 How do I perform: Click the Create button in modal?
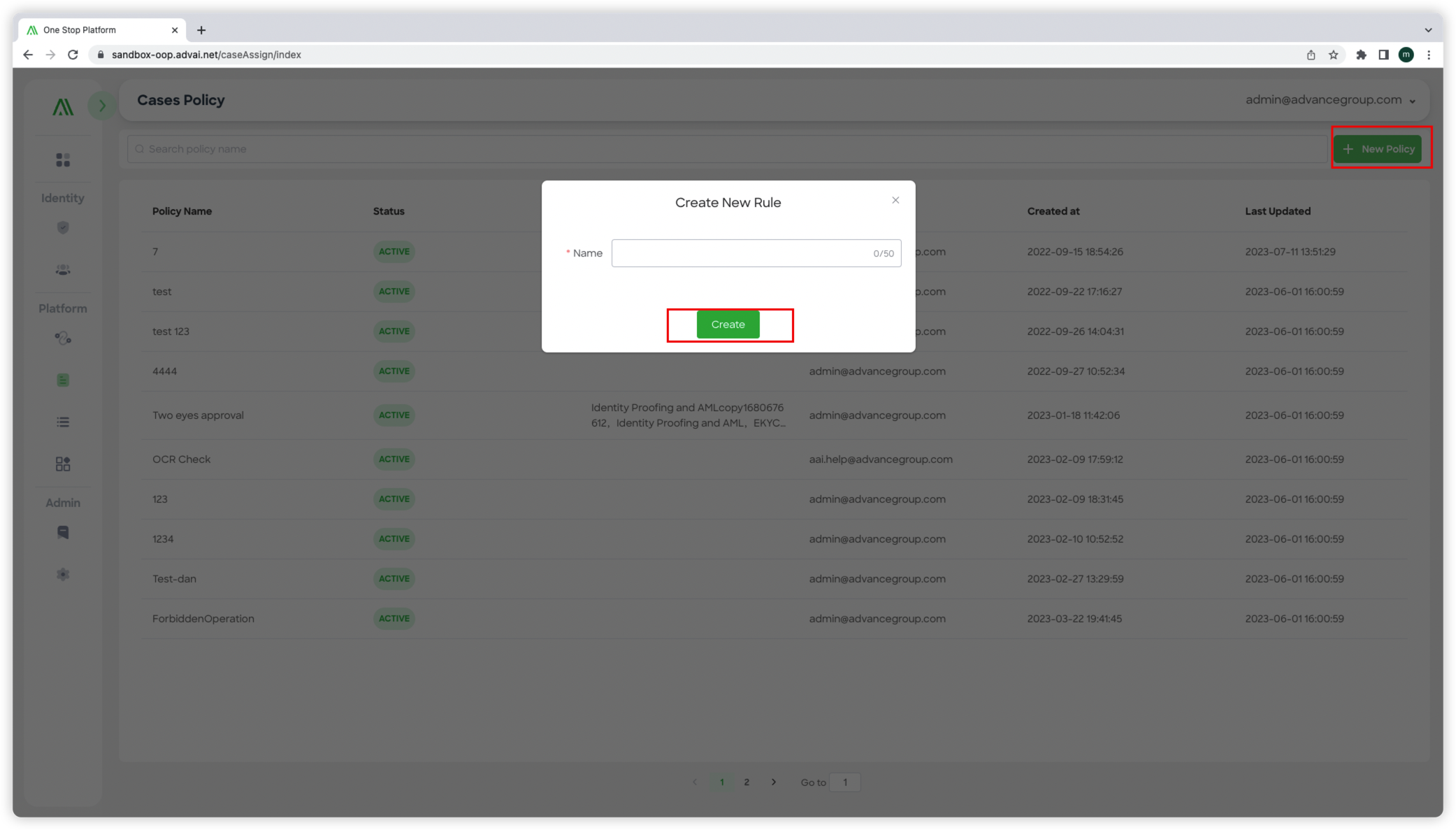tap(728, 324)
